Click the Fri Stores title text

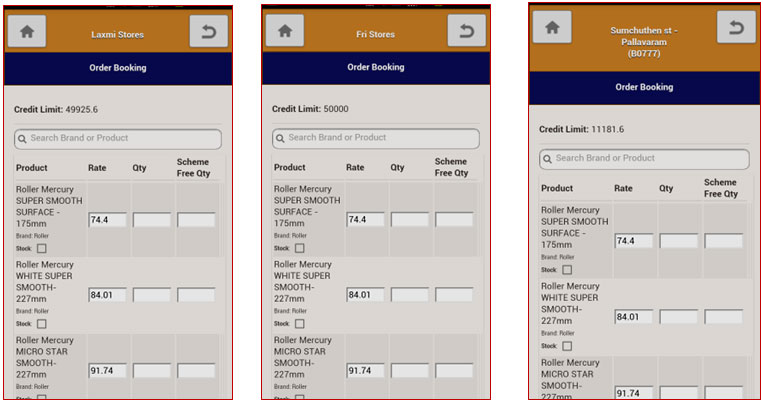376,34
